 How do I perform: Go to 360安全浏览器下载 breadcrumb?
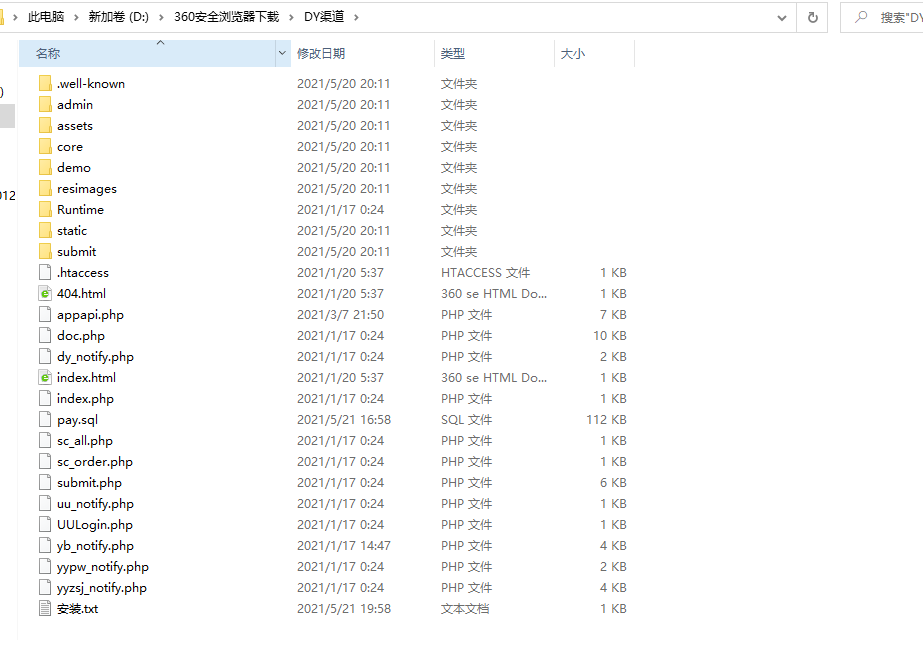(x=227, y=17)
